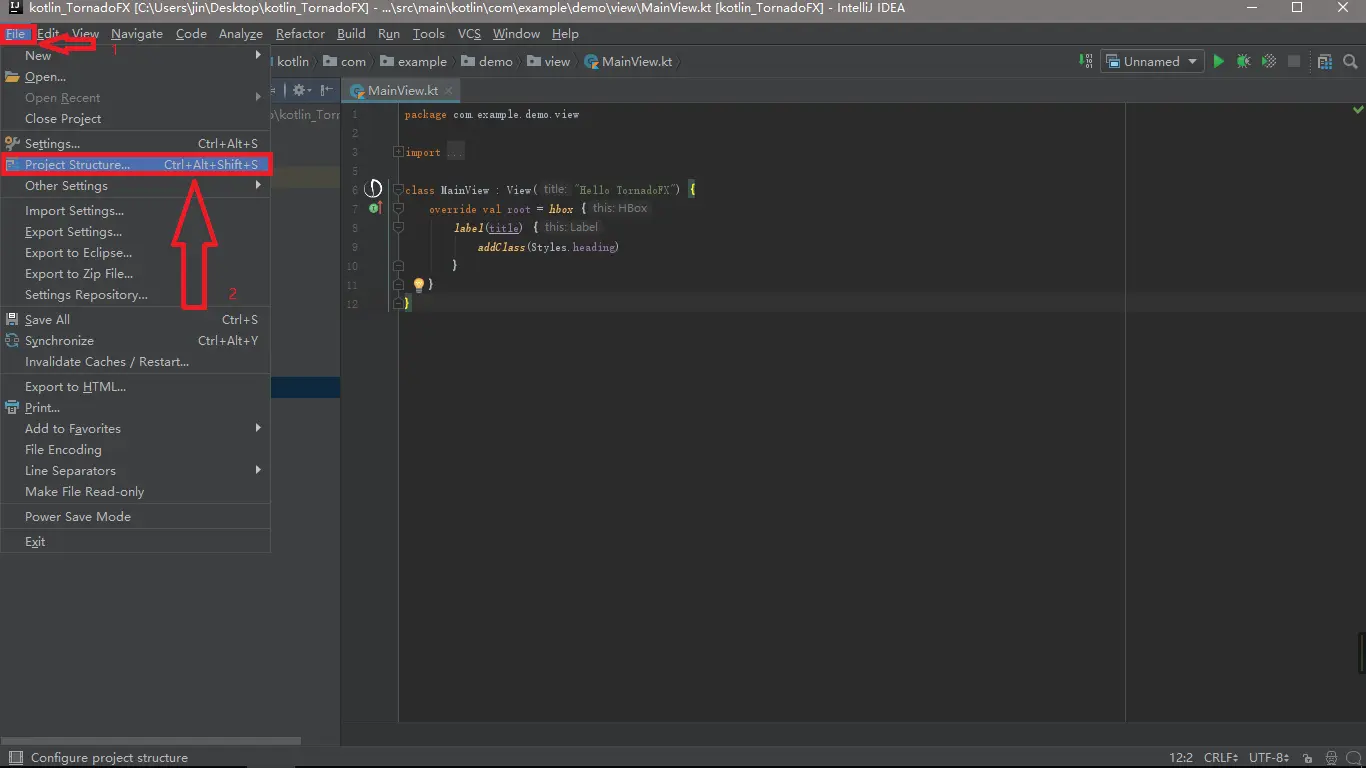The width and height of the screenshot is (1366, 768).
Task: Hide the project panel with collapse icon
Action: click(x=327, y=90)
